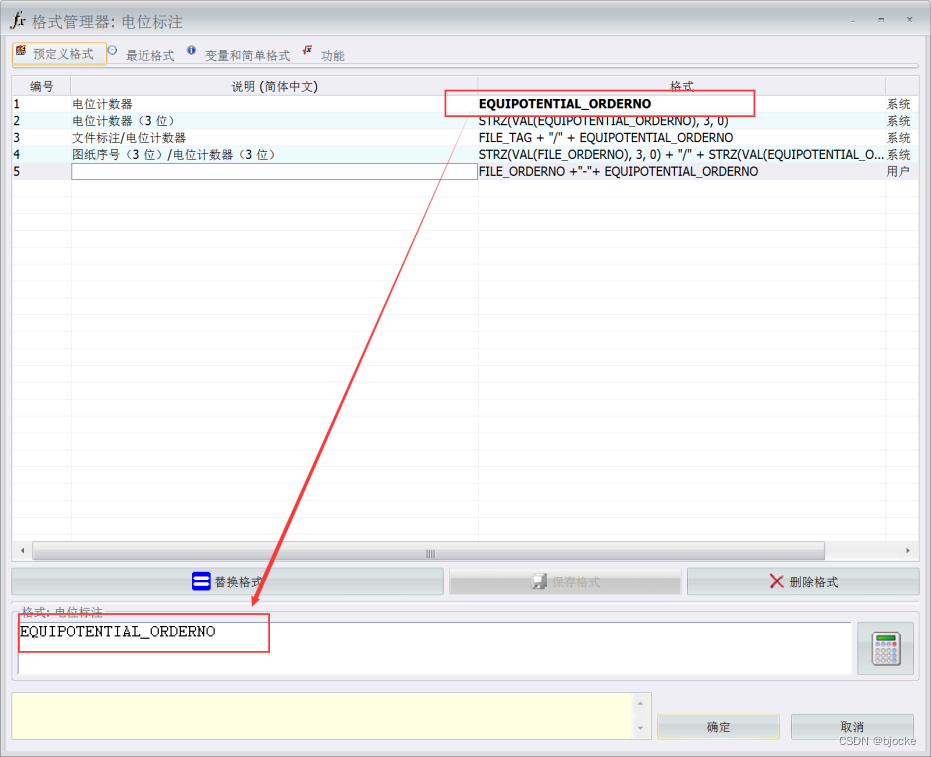931x757 pixels.
Task: Click the horizontal scrollbar right arrow
Action: pyautogui.click(x=907, y=551)
